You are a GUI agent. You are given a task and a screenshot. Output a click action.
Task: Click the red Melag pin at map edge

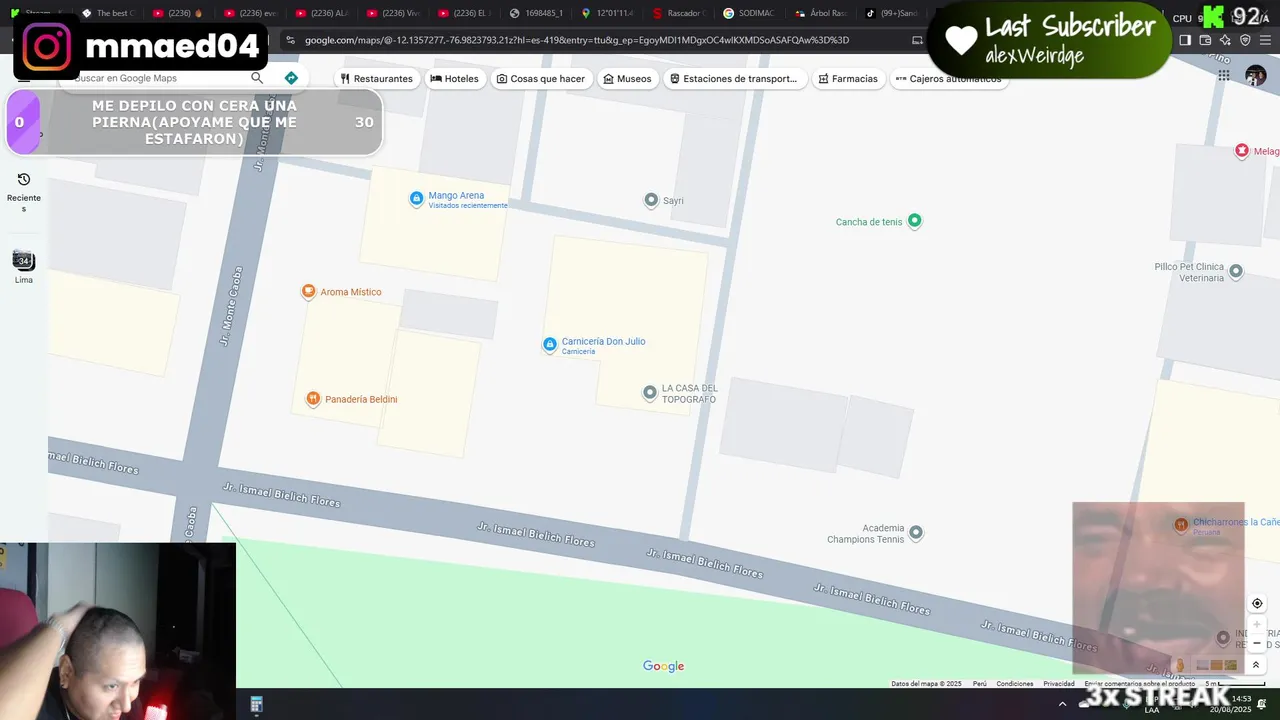coord(1242,151)
